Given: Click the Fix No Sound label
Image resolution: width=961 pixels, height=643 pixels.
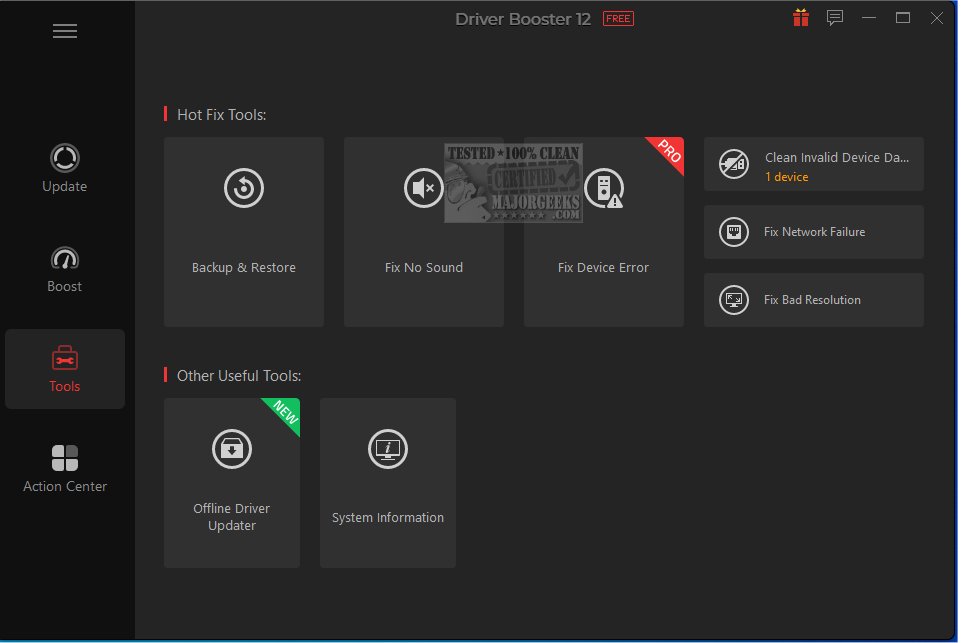Looking at the screenshot, I should click(x=424, y=268).
